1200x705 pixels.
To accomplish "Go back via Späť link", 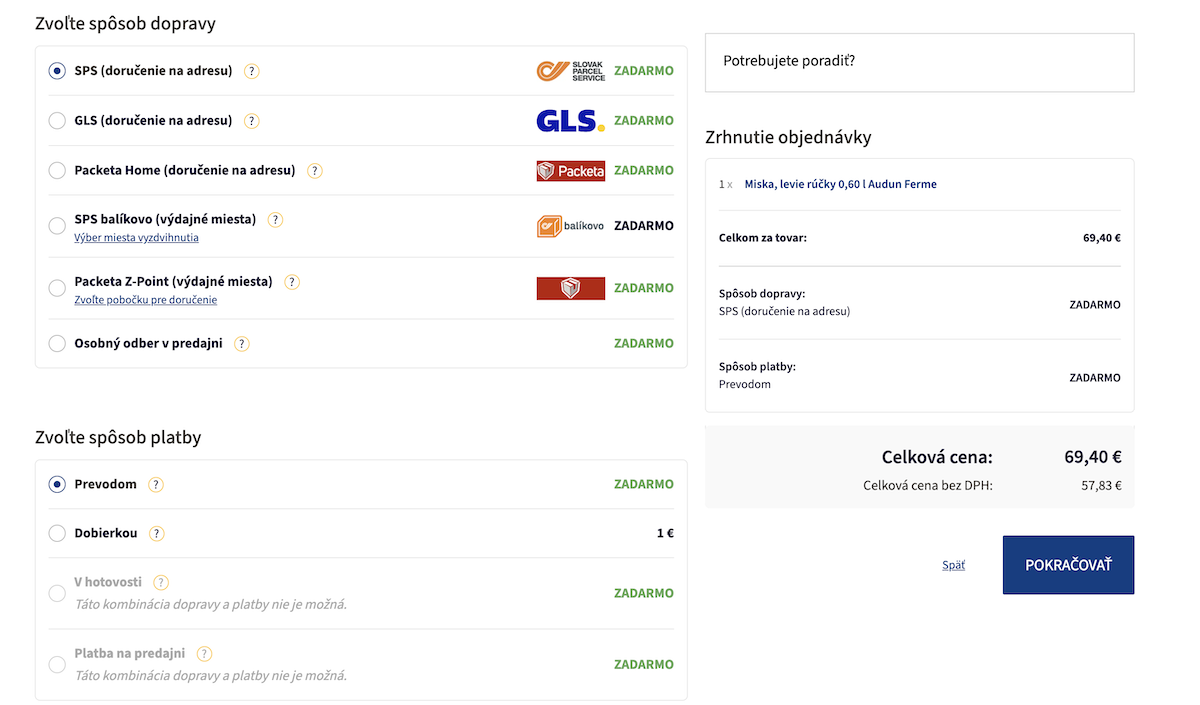I will [953, 565].
